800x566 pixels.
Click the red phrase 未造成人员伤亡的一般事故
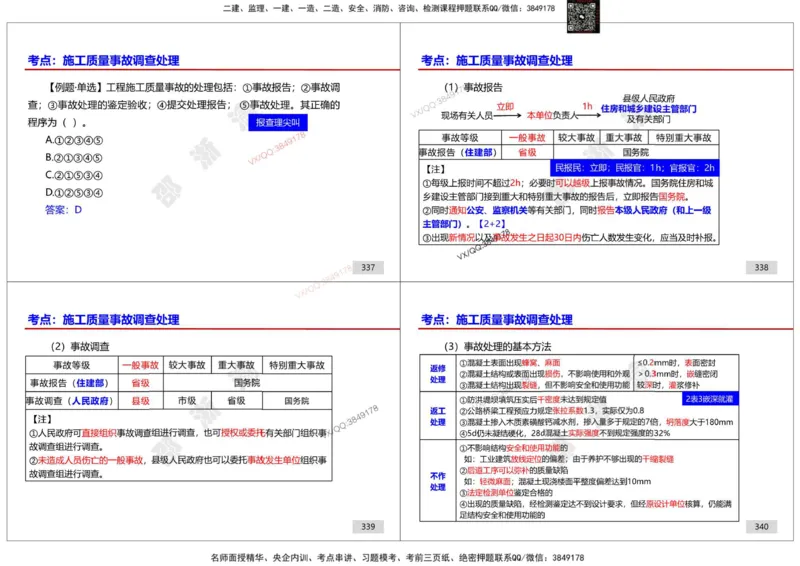(x=90, y=460)
